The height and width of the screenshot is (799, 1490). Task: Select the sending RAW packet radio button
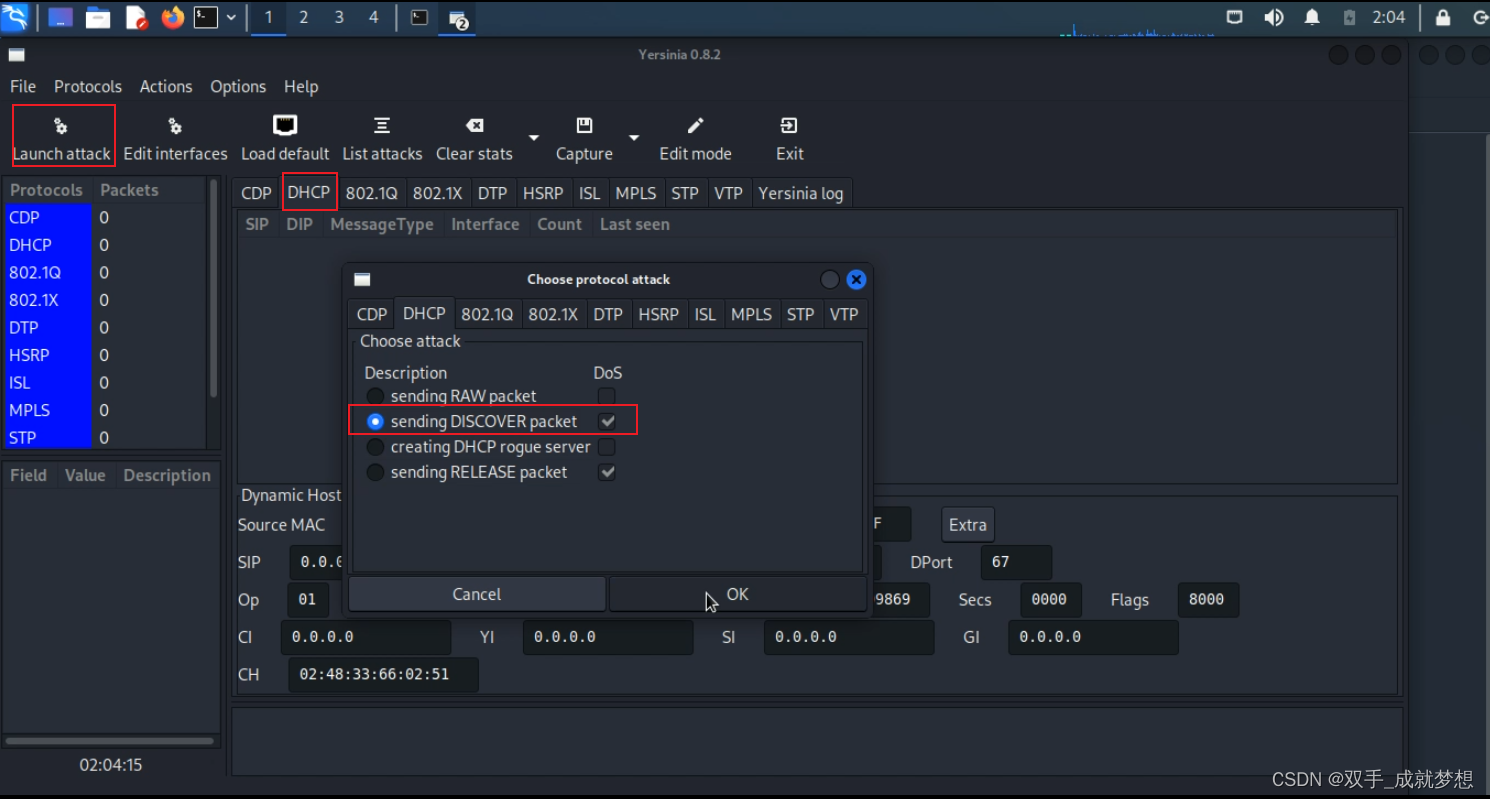tap(375, 396)
